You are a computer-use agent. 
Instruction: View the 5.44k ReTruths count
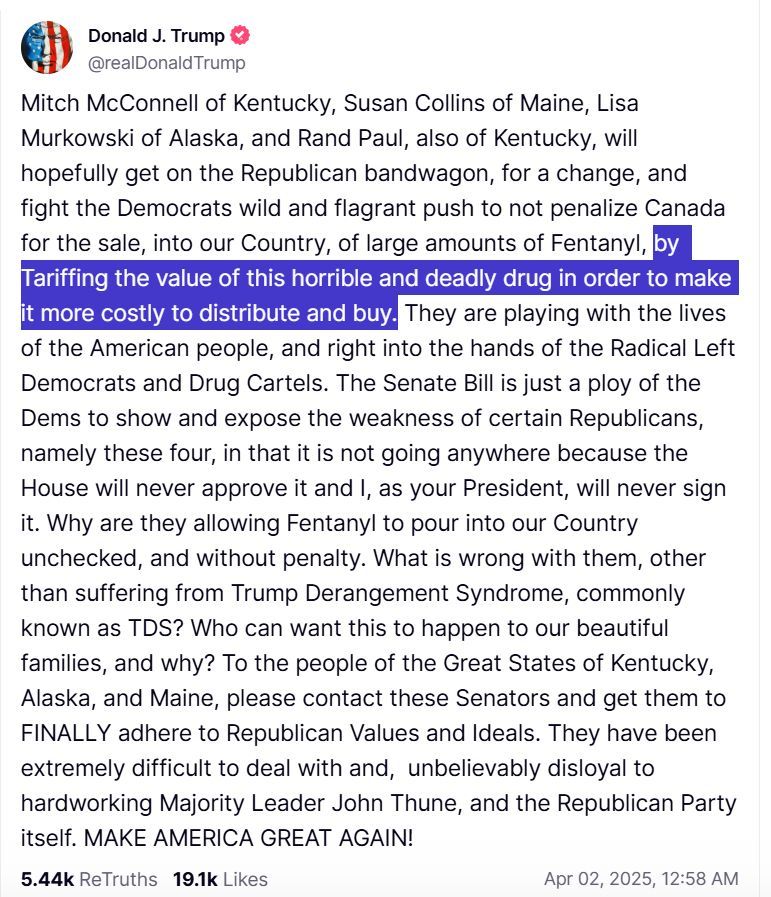point(89,879)
